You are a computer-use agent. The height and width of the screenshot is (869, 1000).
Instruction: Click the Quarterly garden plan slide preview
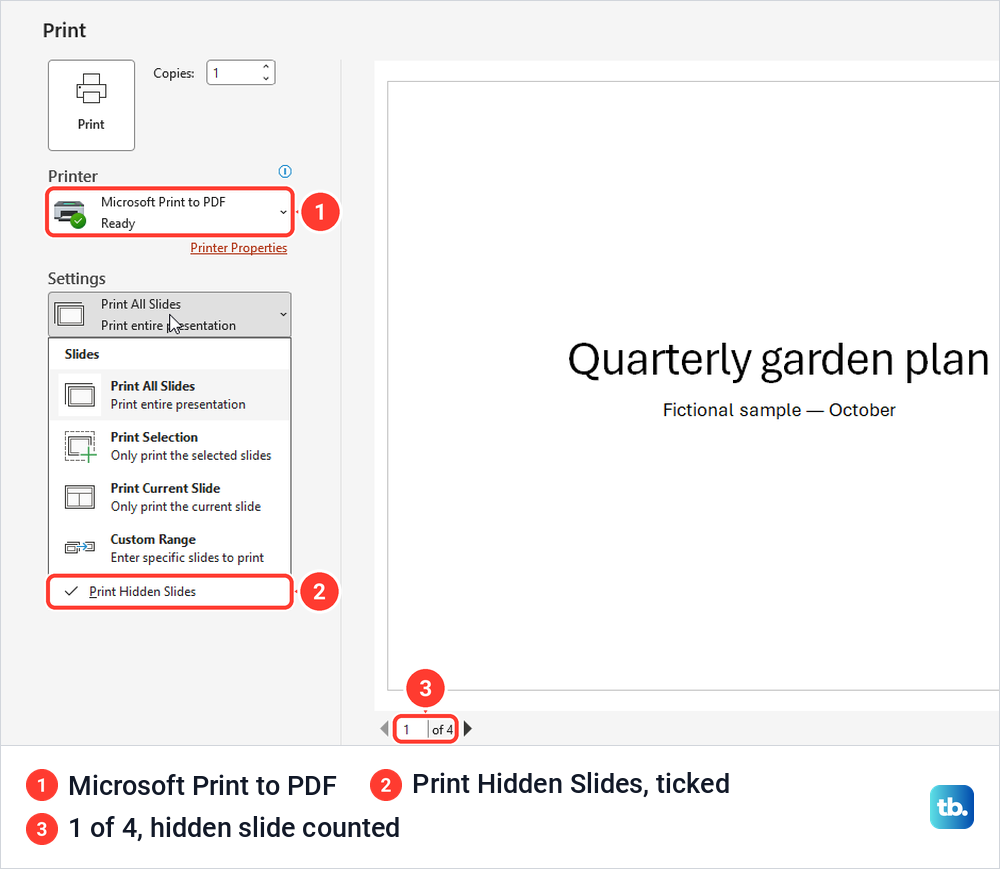(693, 386)
